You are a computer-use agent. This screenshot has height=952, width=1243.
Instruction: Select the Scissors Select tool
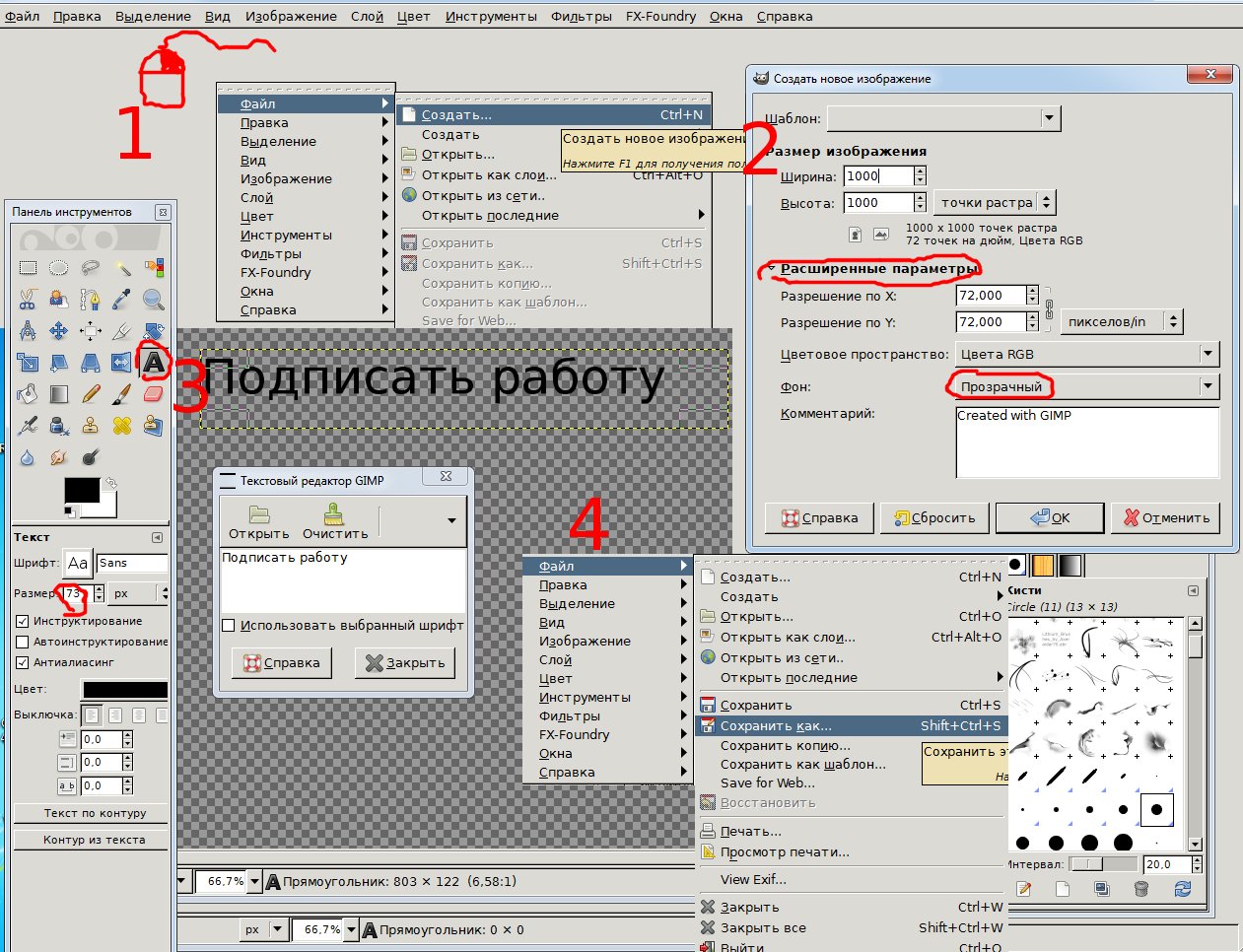(28, 300)
